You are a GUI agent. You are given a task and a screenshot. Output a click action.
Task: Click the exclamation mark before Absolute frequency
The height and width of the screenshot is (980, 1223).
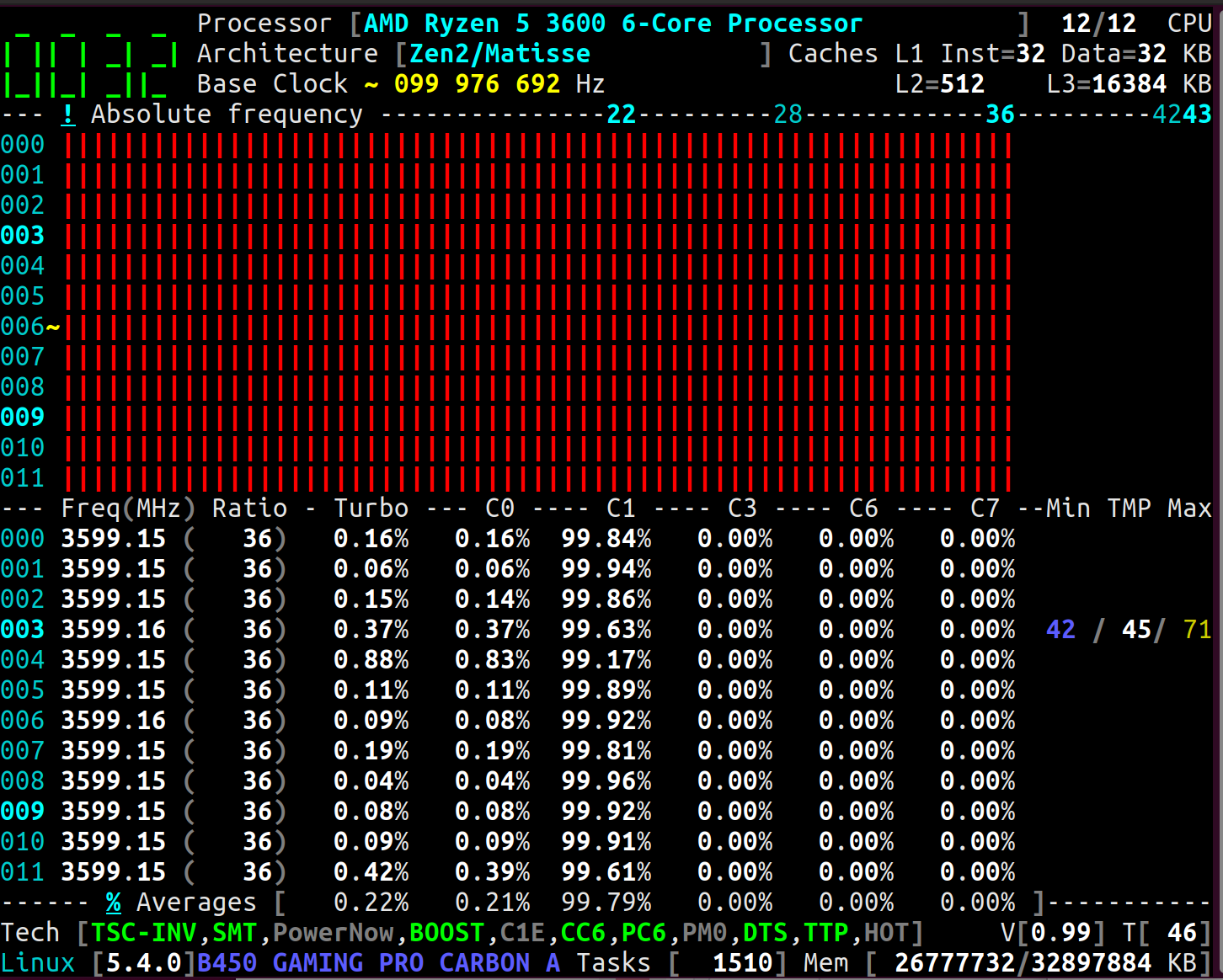point(68,115)
